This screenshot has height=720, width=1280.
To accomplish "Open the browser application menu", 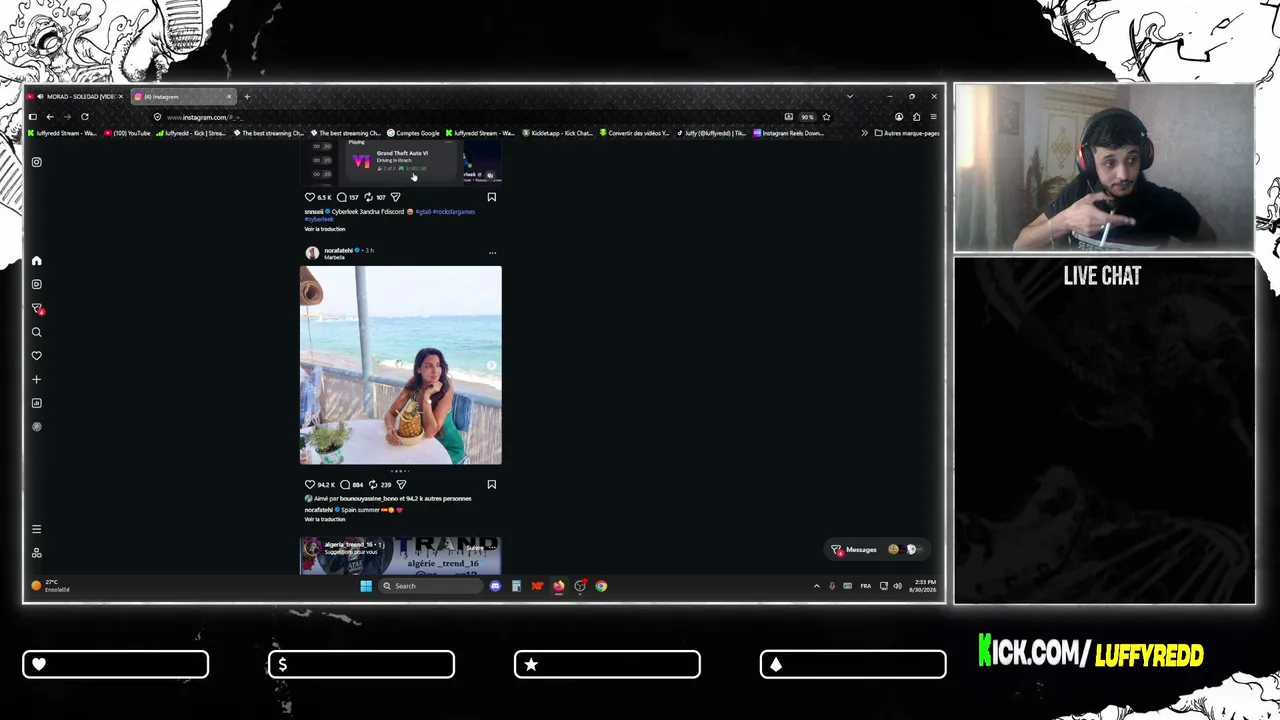I will [x=933, y=117].
